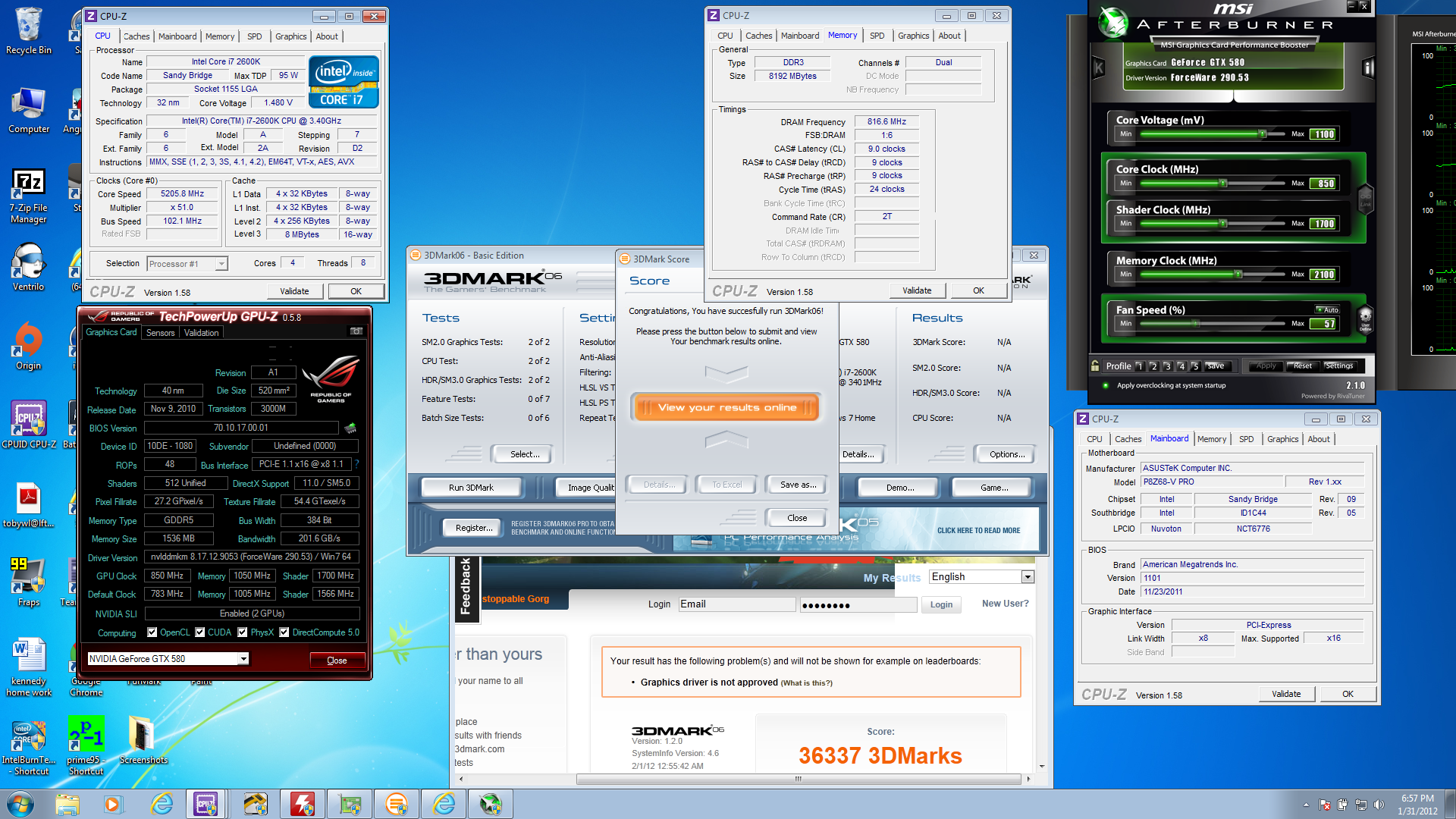Open the Recycle Bin desktop icon
This screenshot has height=819, width=1456.
point(29,32)
